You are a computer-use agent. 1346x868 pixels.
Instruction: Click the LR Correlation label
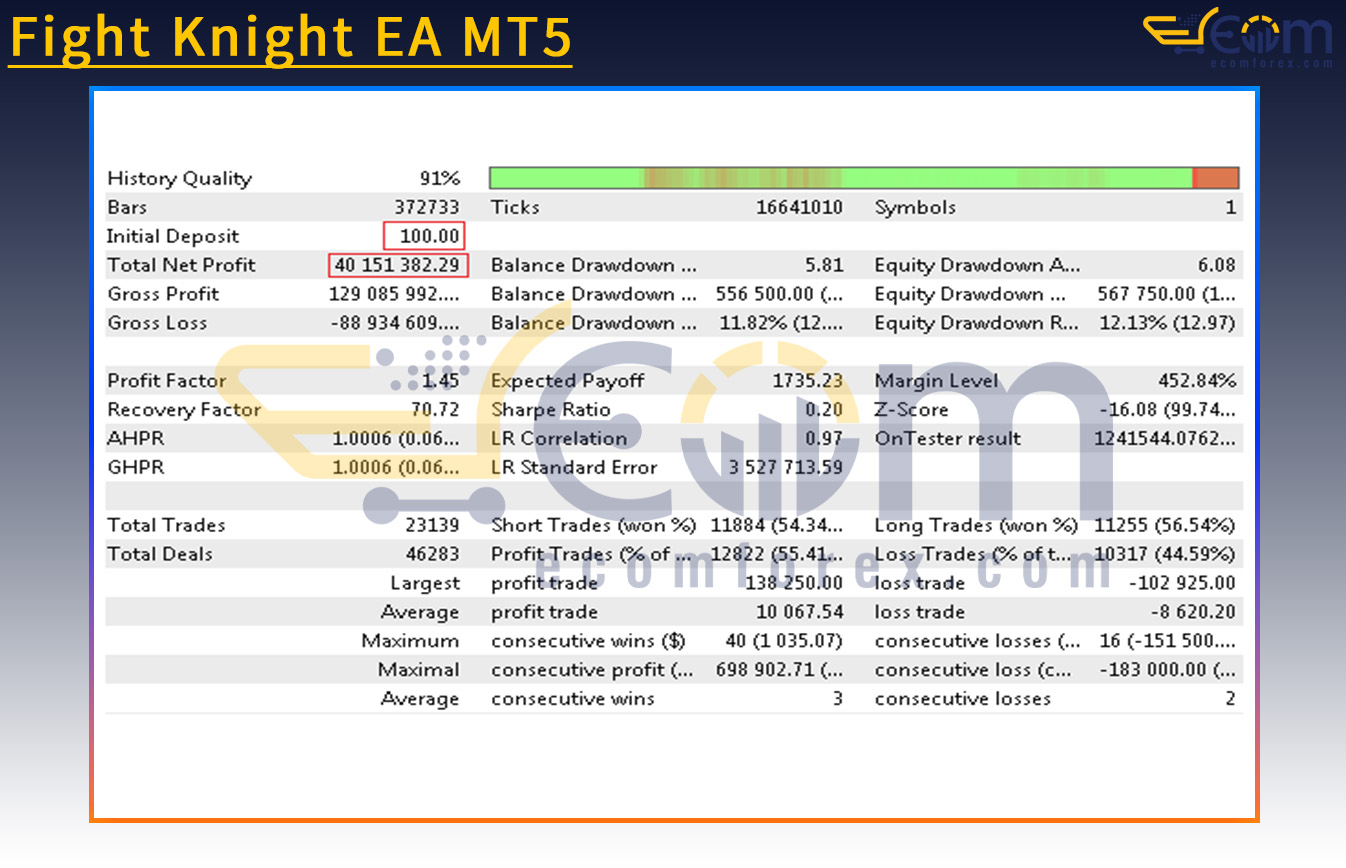(x=559, y=440)
